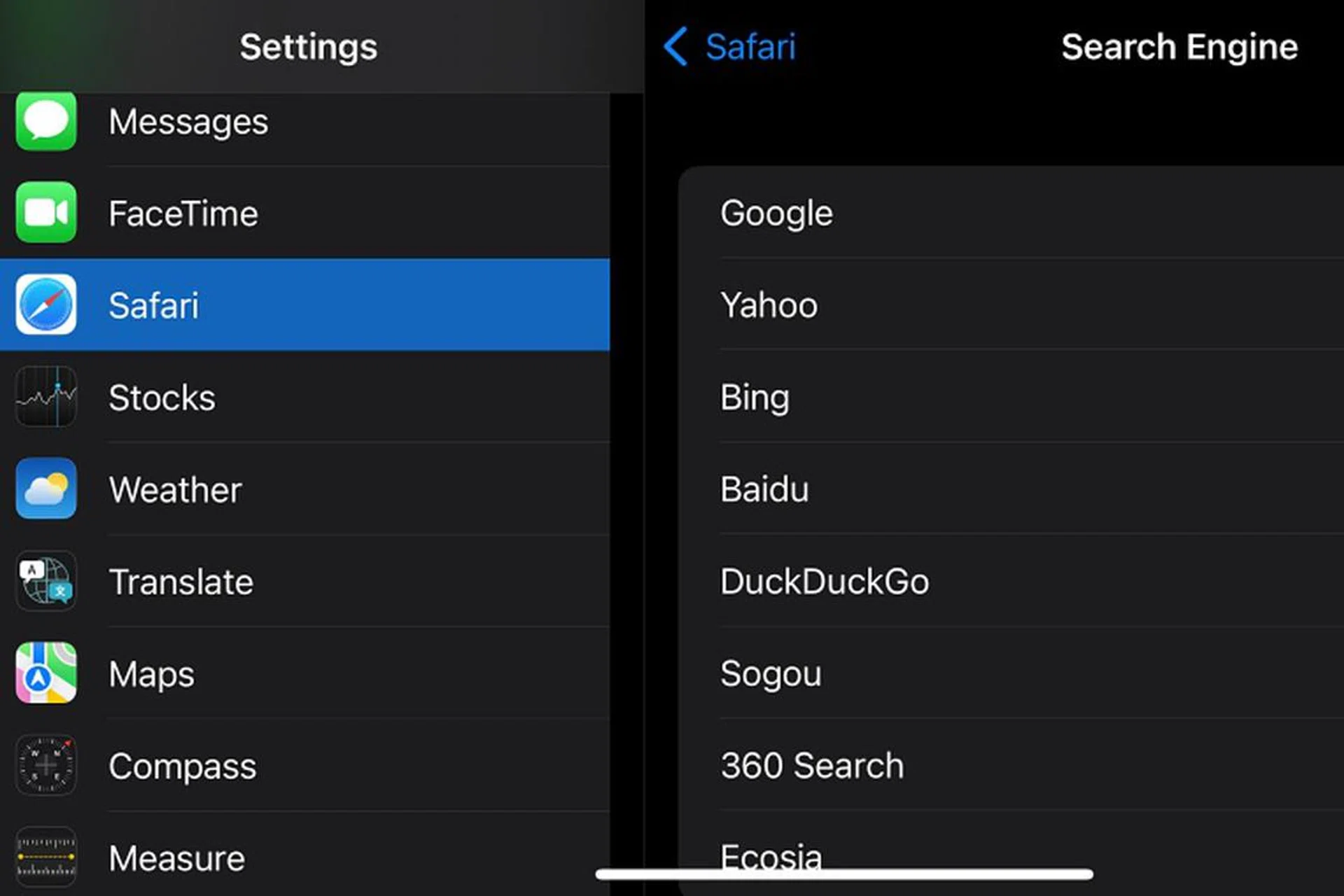Tap the Messages app icon
Screen dimensions: 1344x896
(46, 122)
